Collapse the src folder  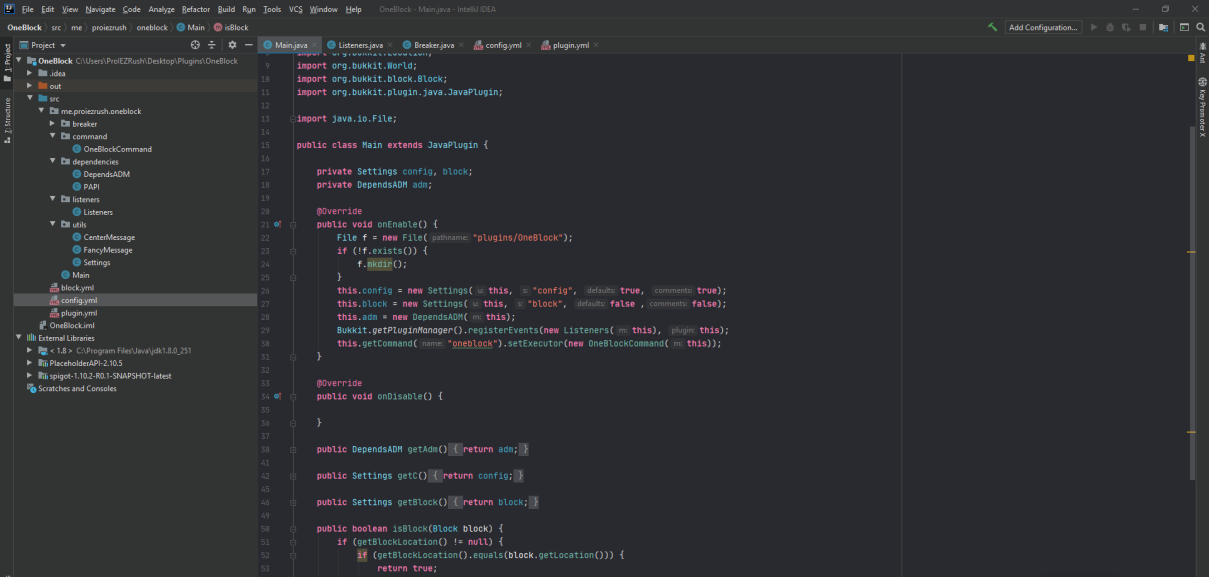[x=31, y=99]
